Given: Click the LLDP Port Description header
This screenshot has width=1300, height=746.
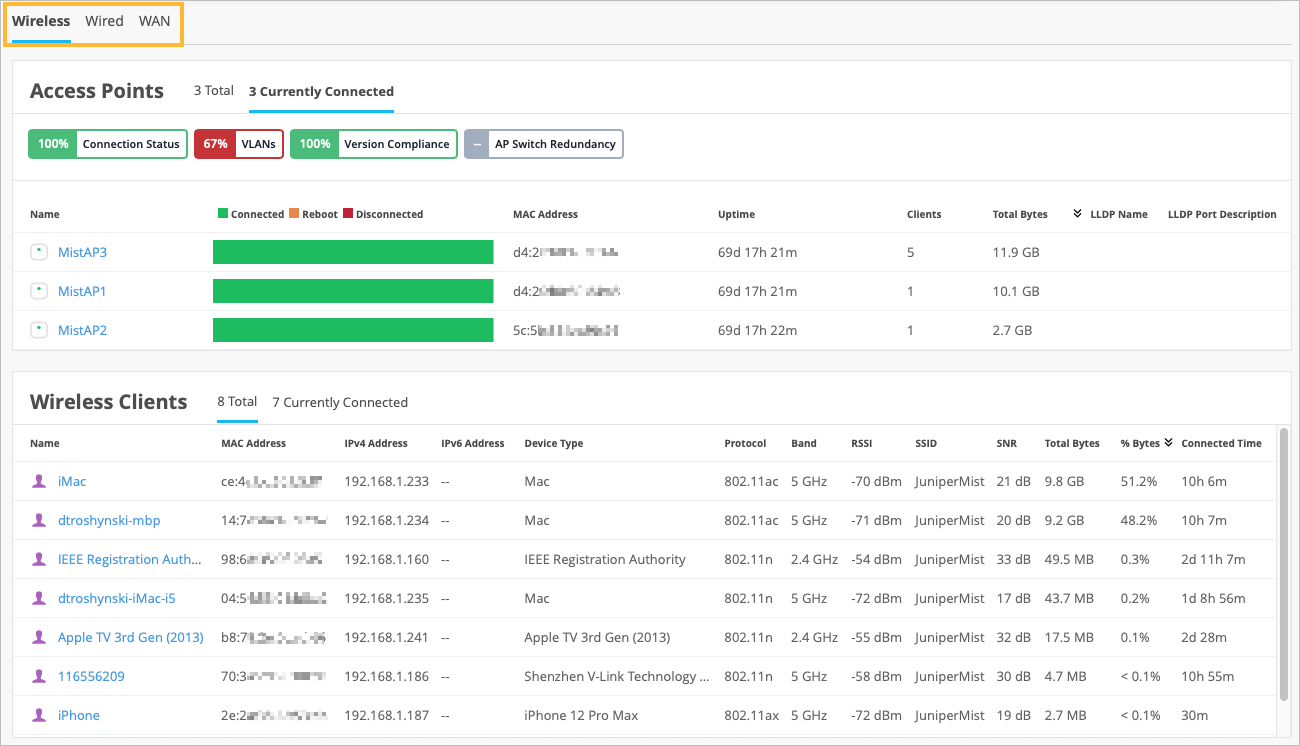Looking at the screenshot, I should (x=1222, y=214).
